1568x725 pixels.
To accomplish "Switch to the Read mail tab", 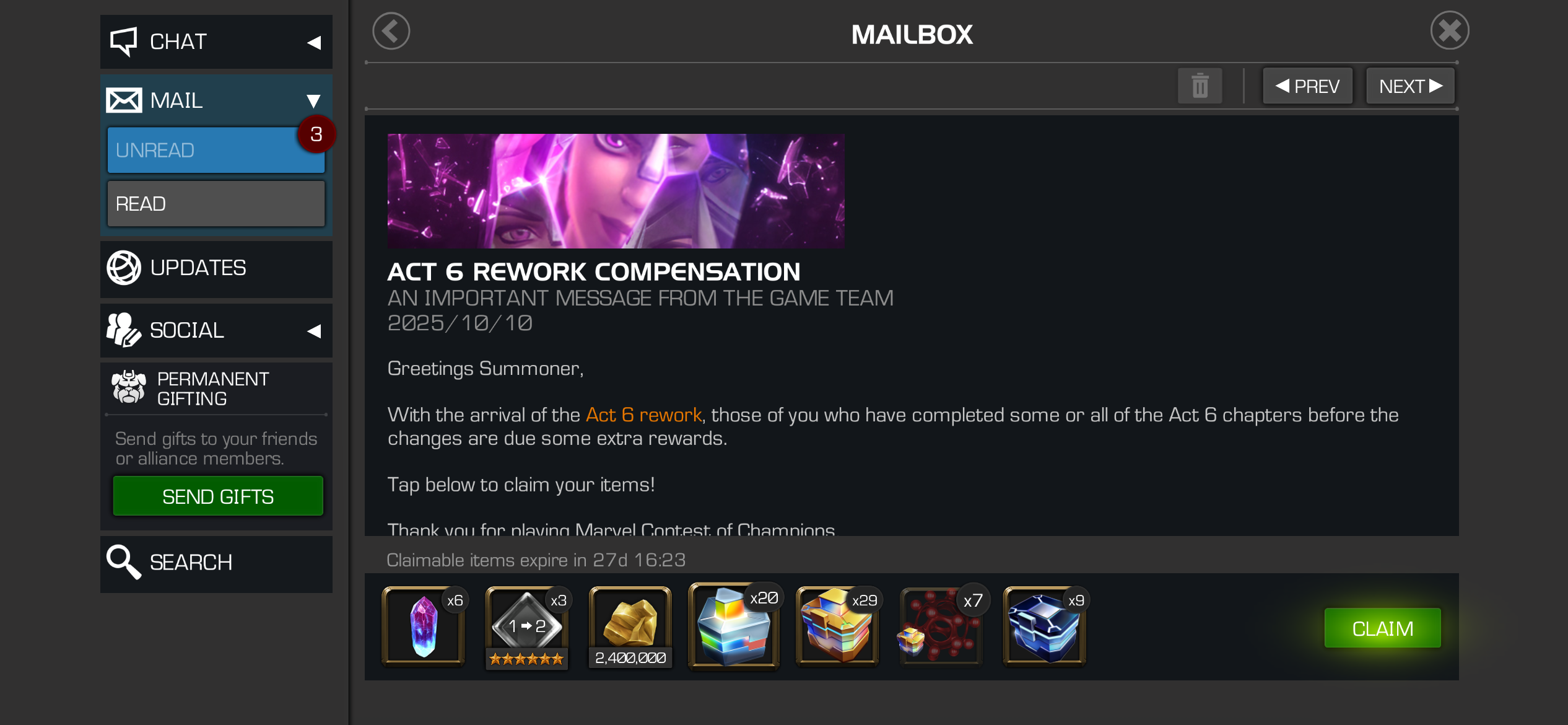I will (216, 203).
